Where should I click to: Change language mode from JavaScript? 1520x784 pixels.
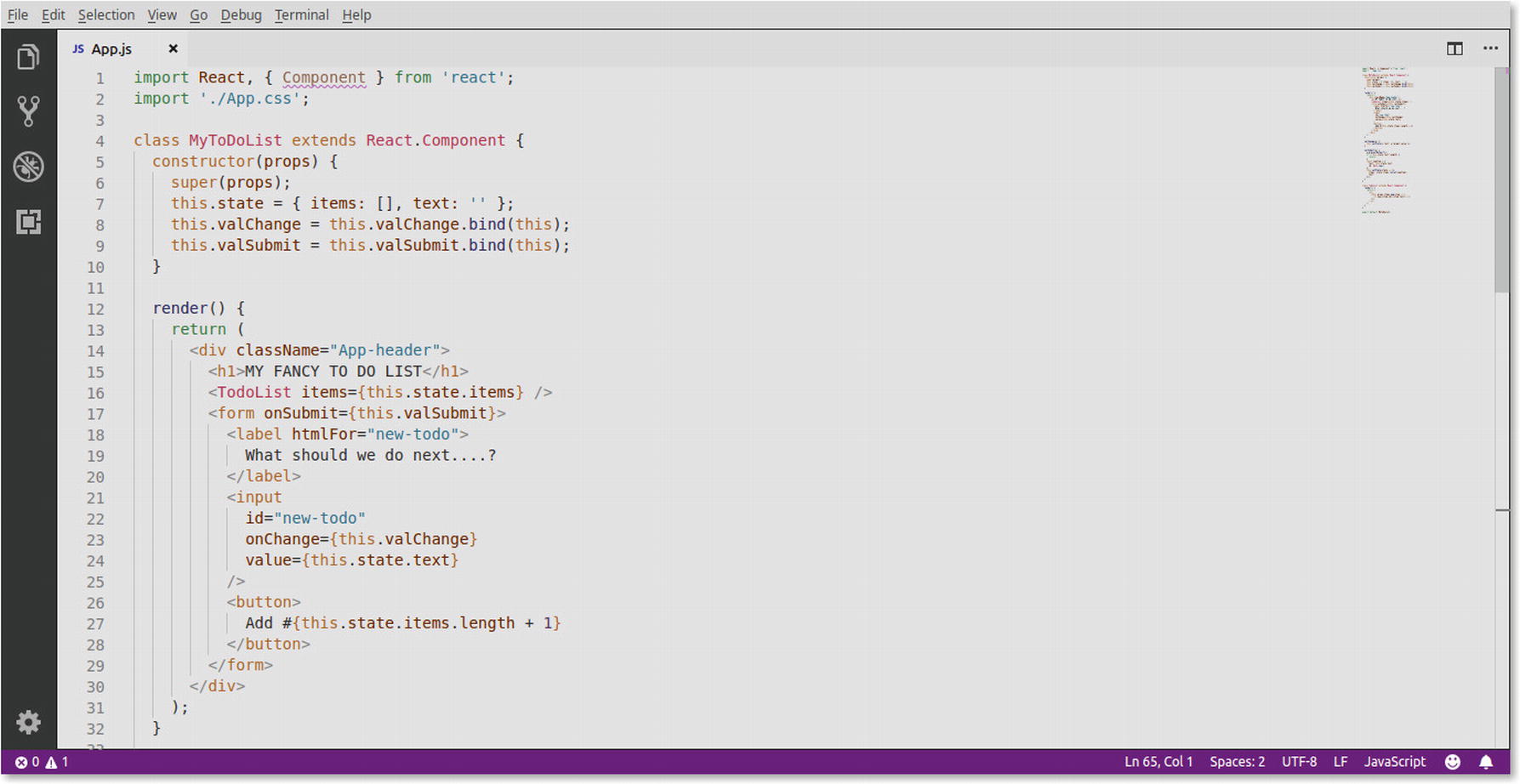[1394, 762]
